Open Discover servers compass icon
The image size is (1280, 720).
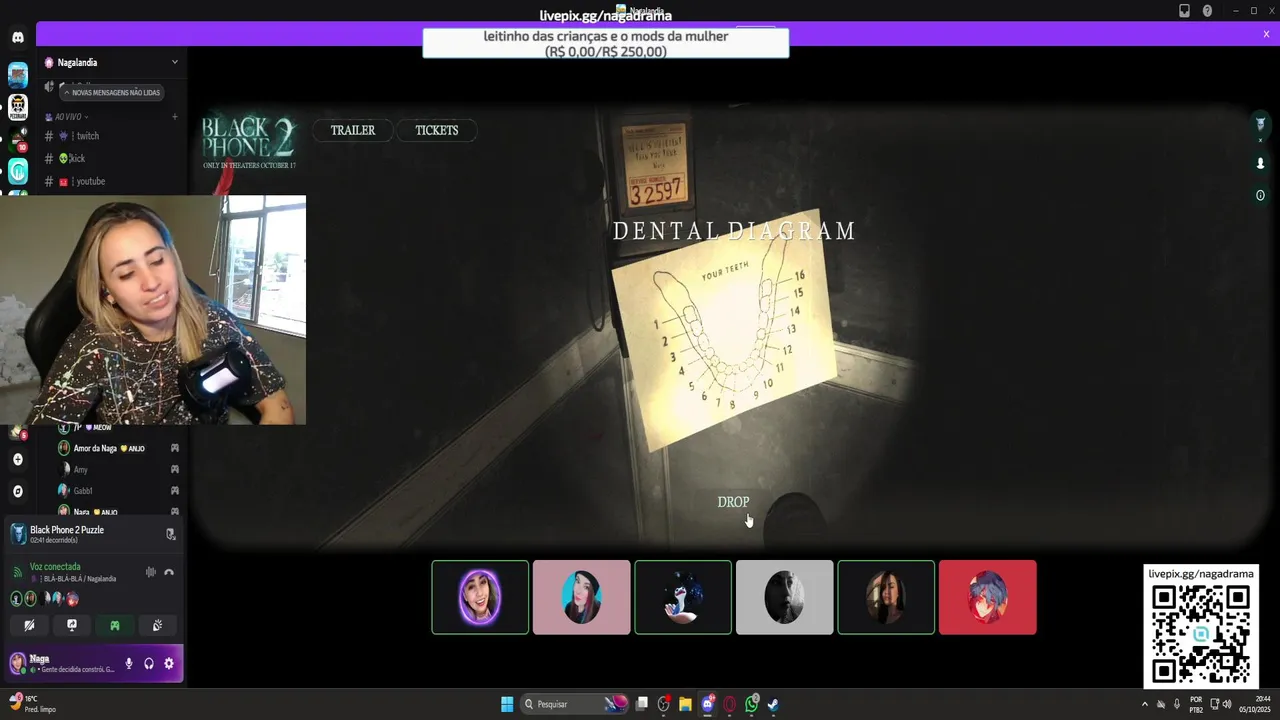click(18, 491)
